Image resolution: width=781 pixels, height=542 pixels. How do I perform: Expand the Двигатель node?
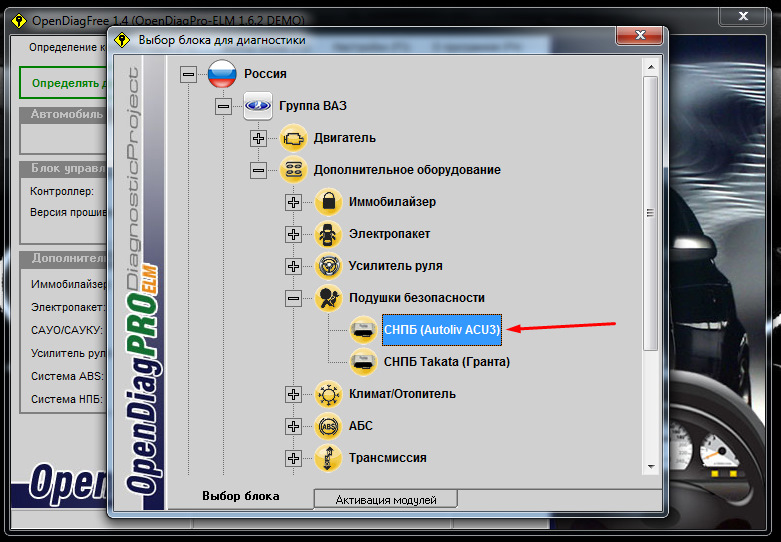(x=258, y=138)
